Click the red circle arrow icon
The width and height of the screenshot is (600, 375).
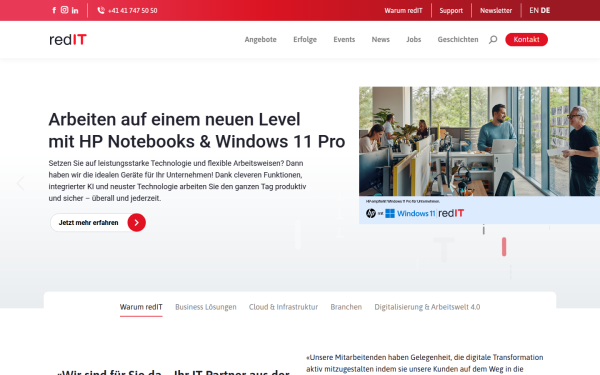tap(137, 223)
